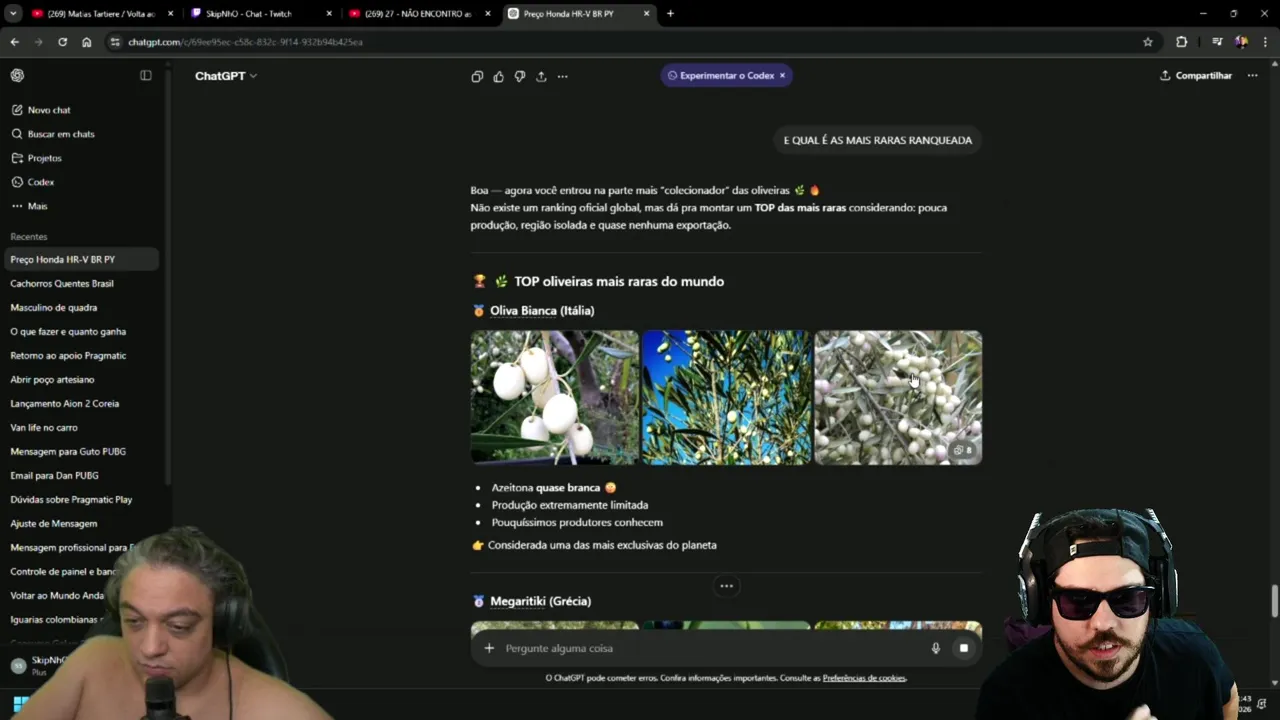
Task: Open the browser media control icon
Action: click(1217, 42)
